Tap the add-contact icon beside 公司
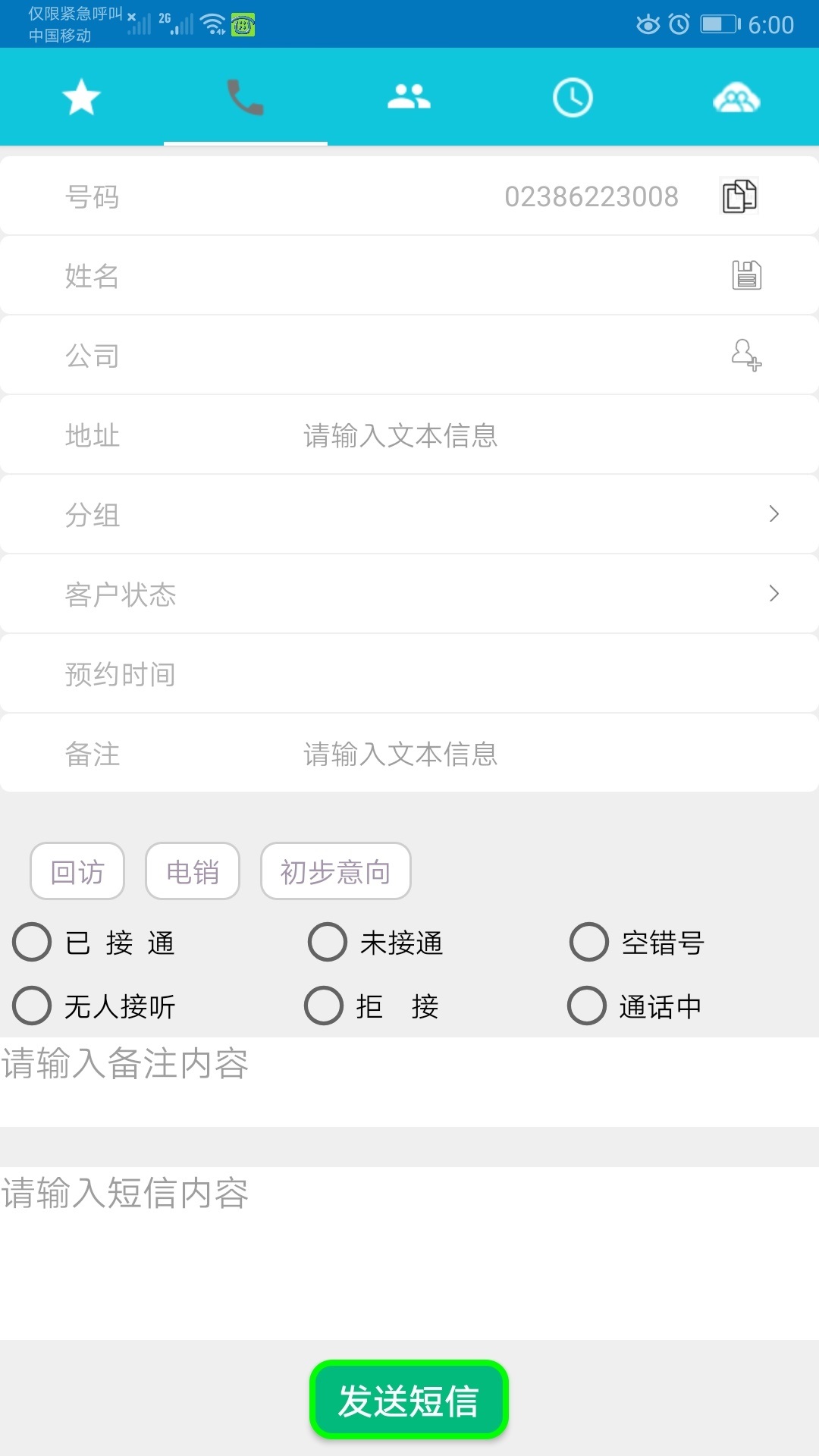Screen dimensions: 819x1456 click(746, 355)
